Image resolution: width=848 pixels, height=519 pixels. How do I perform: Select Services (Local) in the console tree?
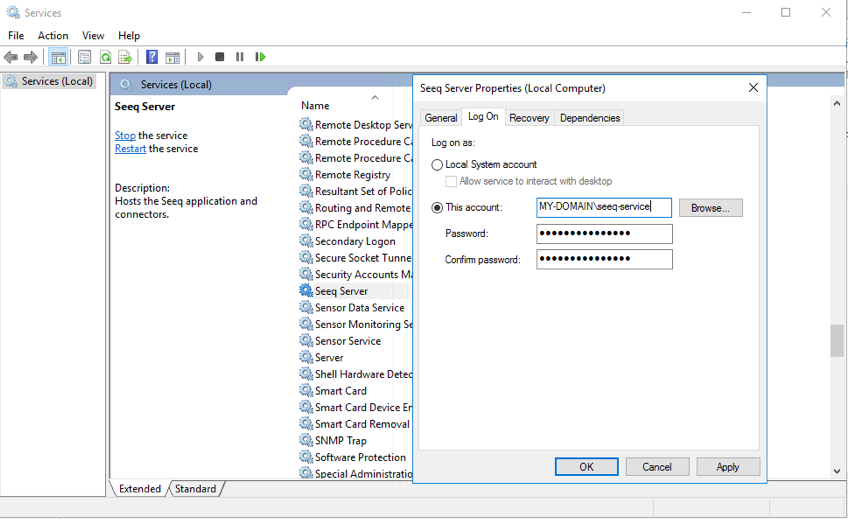56,82
